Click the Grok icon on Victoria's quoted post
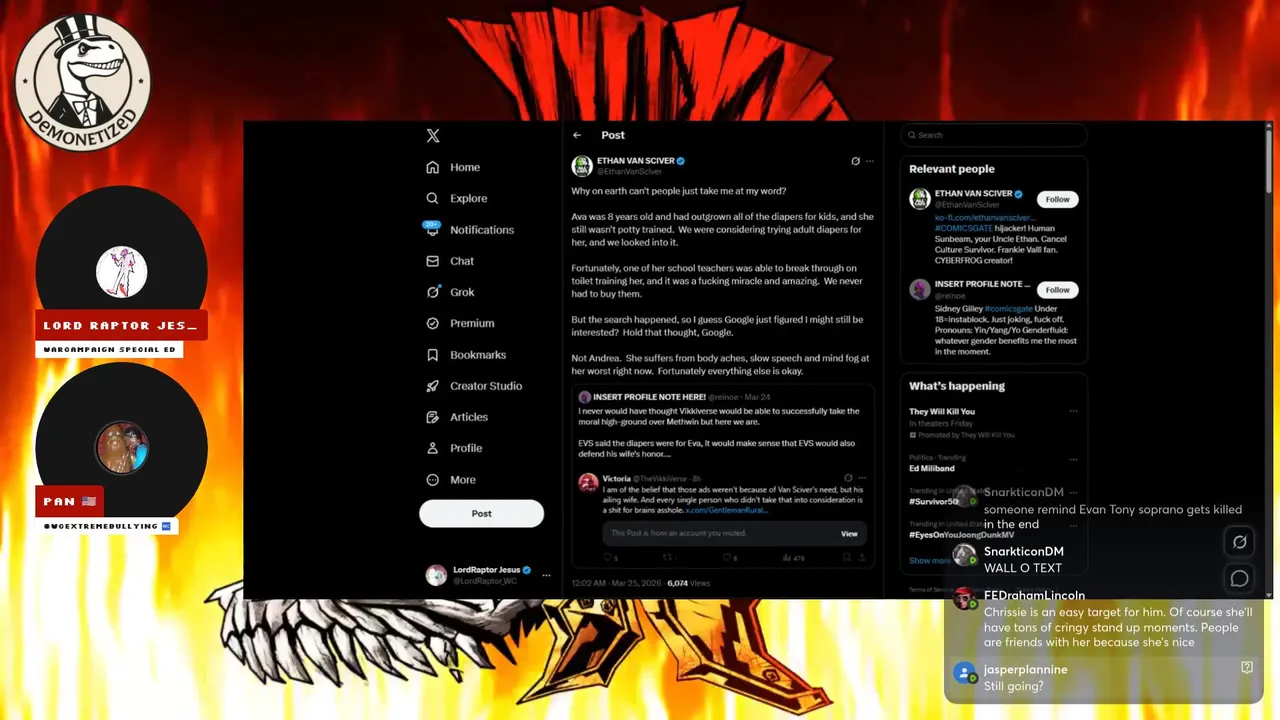This screenshot has width=1280, height=720. click(x=848, y=478)
